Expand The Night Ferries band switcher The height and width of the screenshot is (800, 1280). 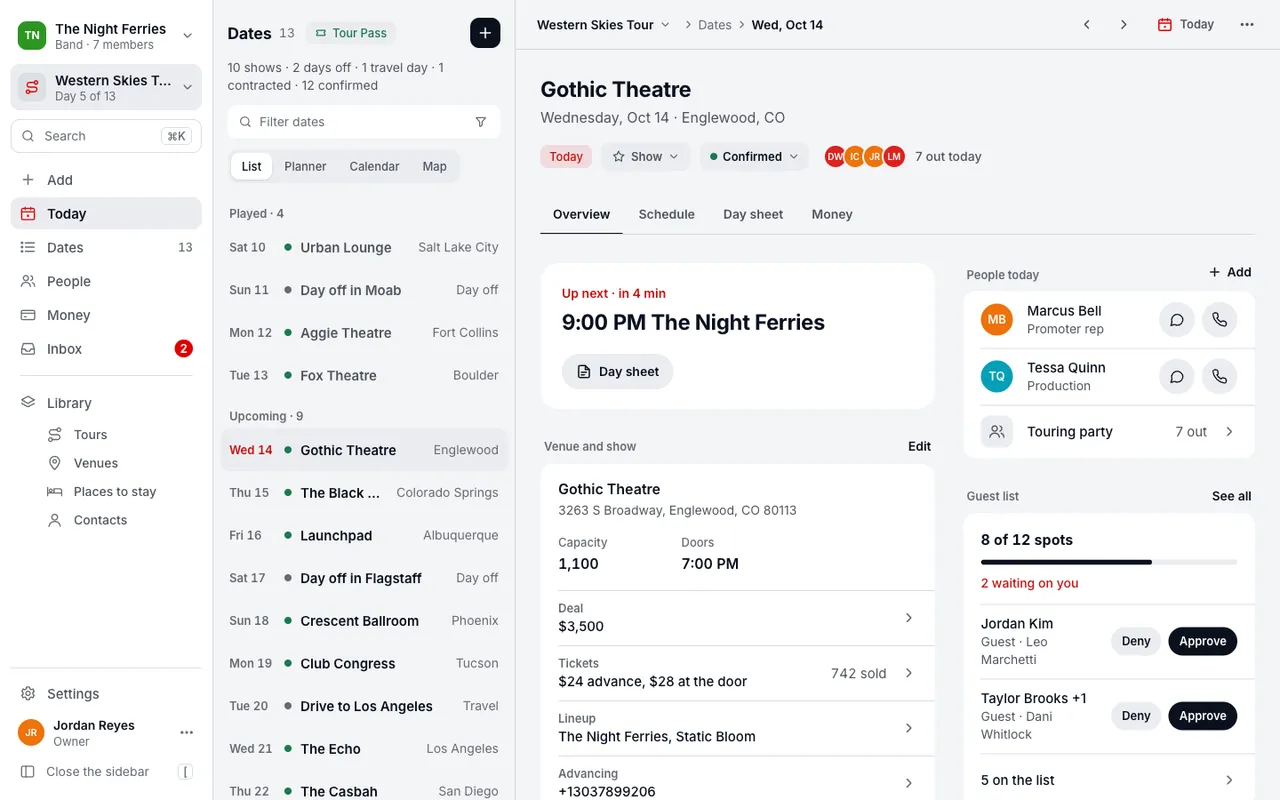pos(106,36)
